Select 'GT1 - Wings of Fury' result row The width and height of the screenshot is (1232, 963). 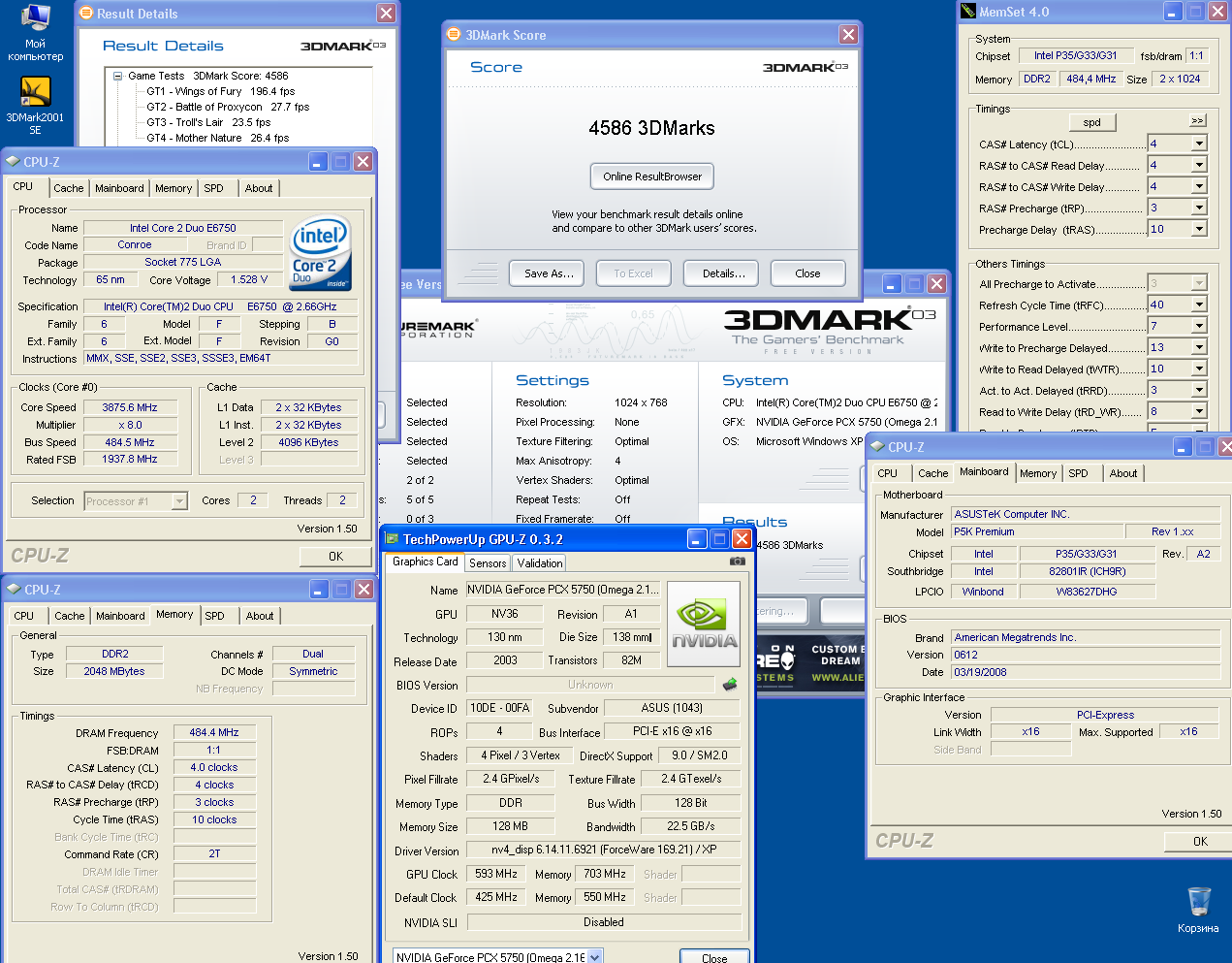221,91
